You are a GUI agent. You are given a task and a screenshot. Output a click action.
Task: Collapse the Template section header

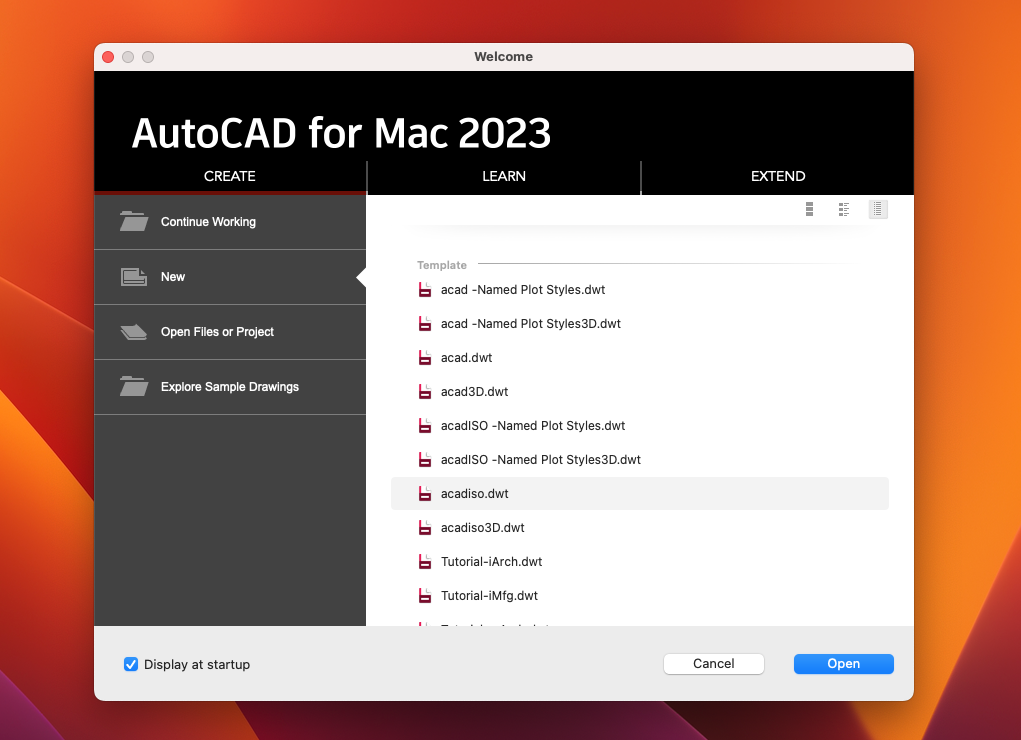pyautogui.click(x=442, y=265)
